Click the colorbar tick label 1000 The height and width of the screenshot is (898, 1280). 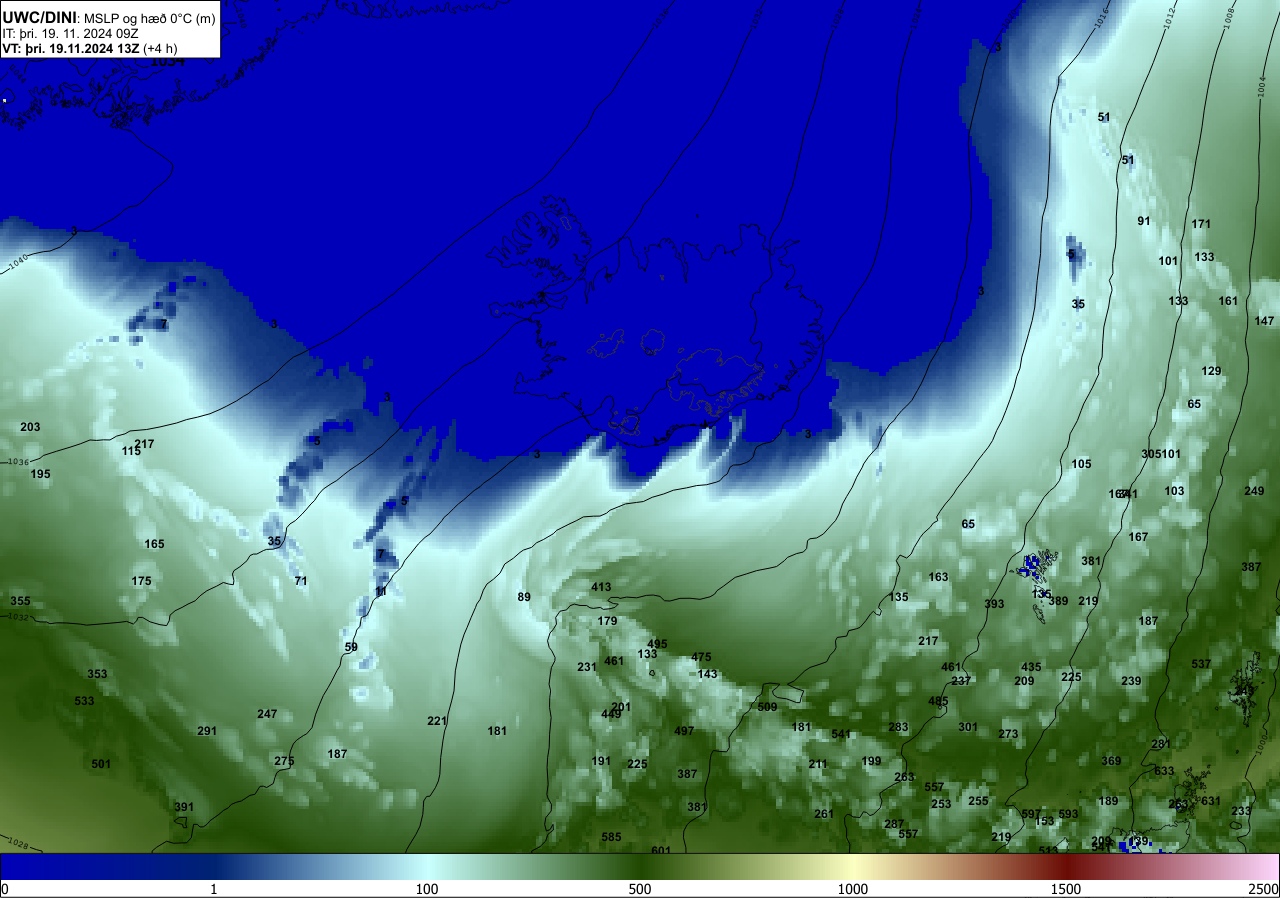coord(853,889)
